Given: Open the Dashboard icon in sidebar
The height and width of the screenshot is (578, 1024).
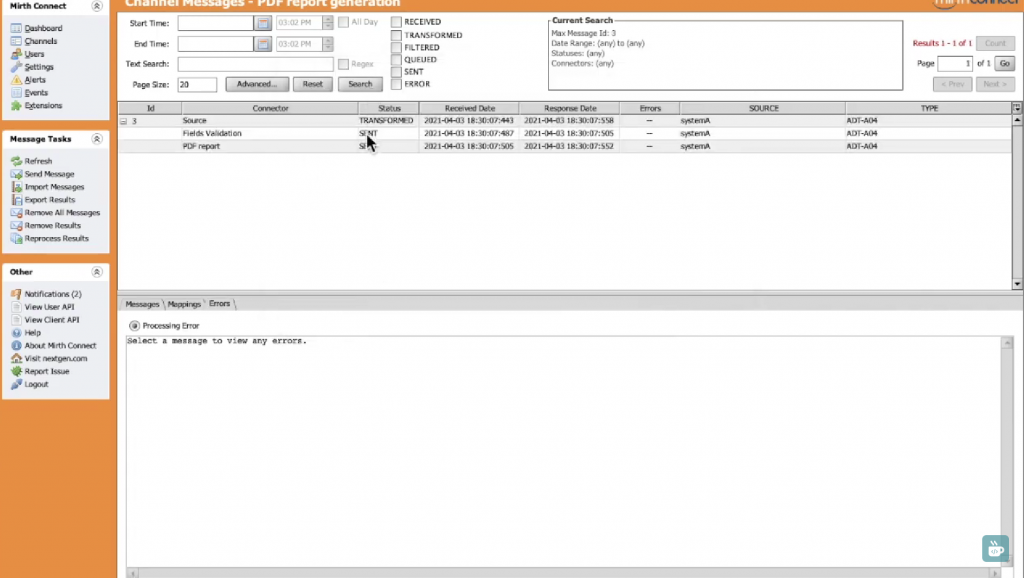Looking at the screenshot, I should (x=16, y=28).
